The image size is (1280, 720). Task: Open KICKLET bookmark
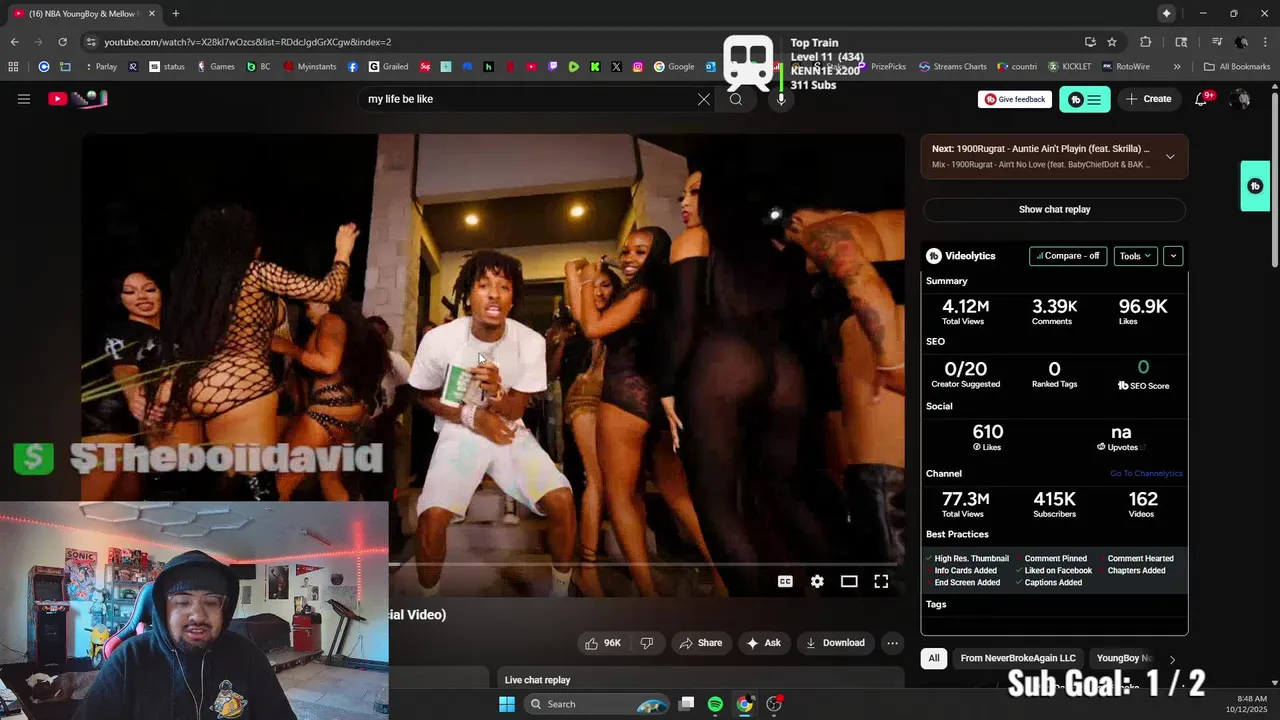tap(1070, 67)
